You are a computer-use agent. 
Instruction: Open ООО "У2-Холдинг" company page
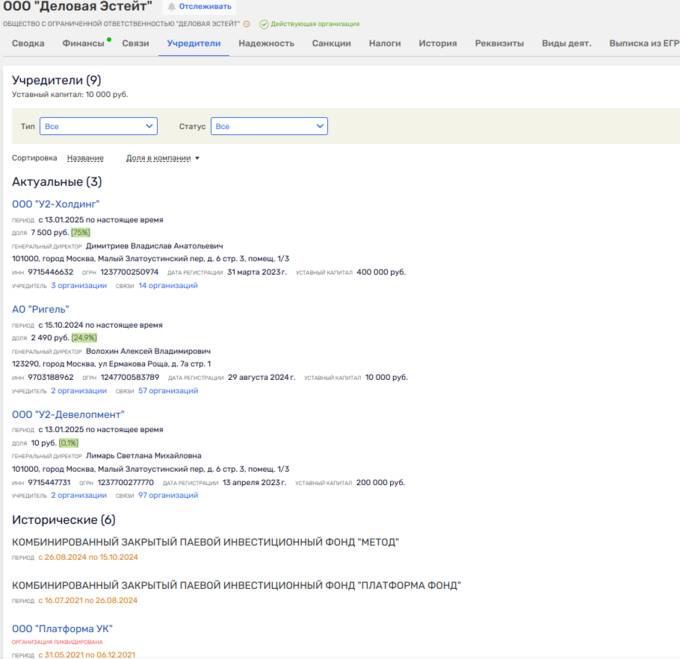[x=56, y=204]
